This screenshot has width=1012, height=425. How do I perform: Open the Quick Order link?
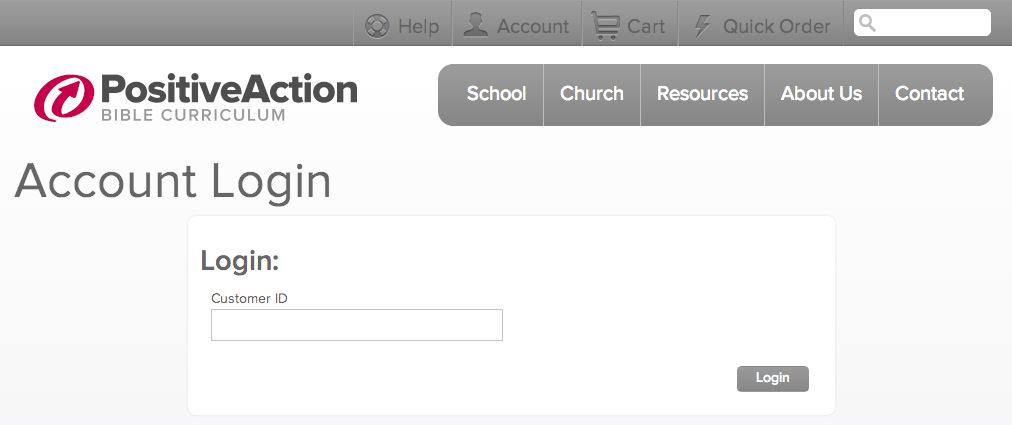776,26
